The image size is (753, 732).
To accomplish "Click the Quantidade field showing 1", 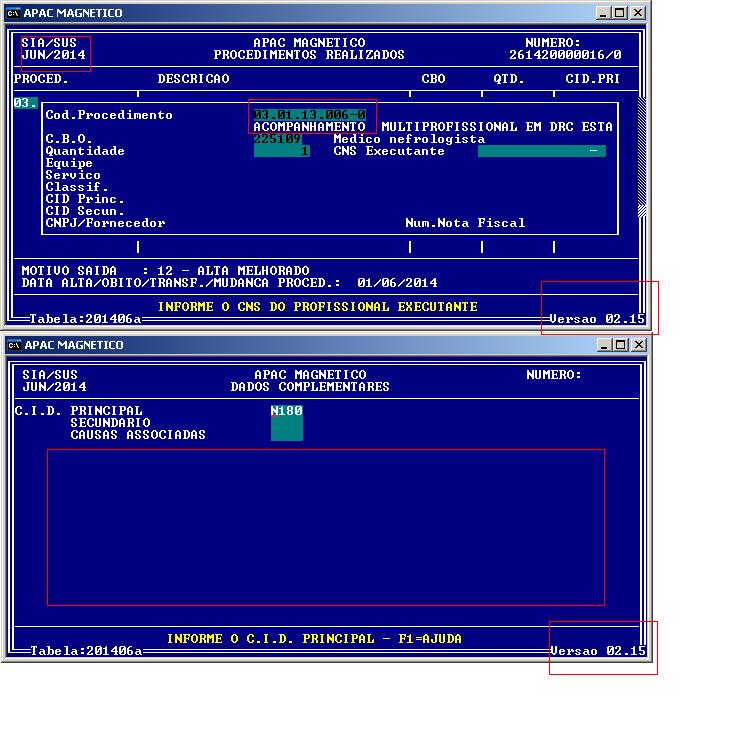I will [x=281, y=151].
